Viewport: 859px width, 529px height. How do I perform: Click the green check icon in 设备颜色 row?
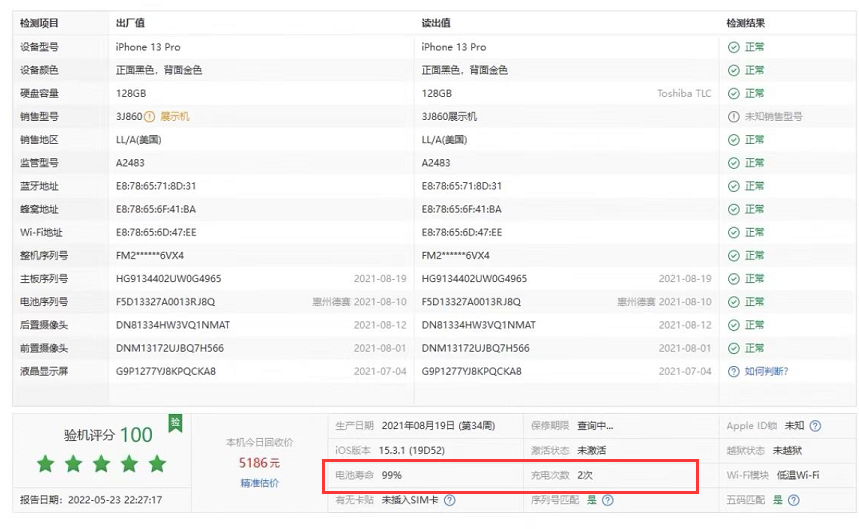coord(734,70)
